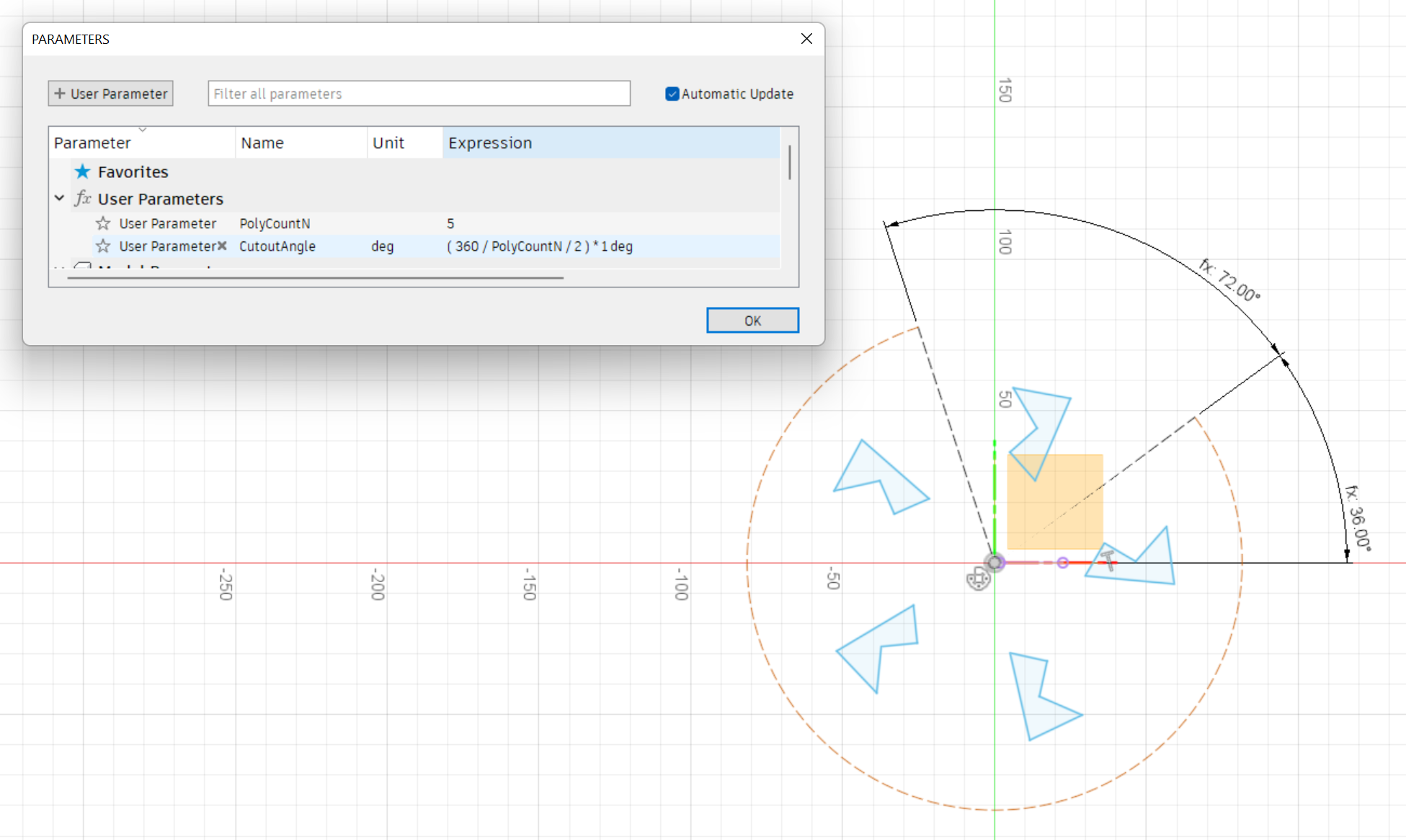Click the horizontal constraint icon on the right triangle
Image resolution: width=1406 pixels, height=840 pixels.
(x=1108, y=560)
